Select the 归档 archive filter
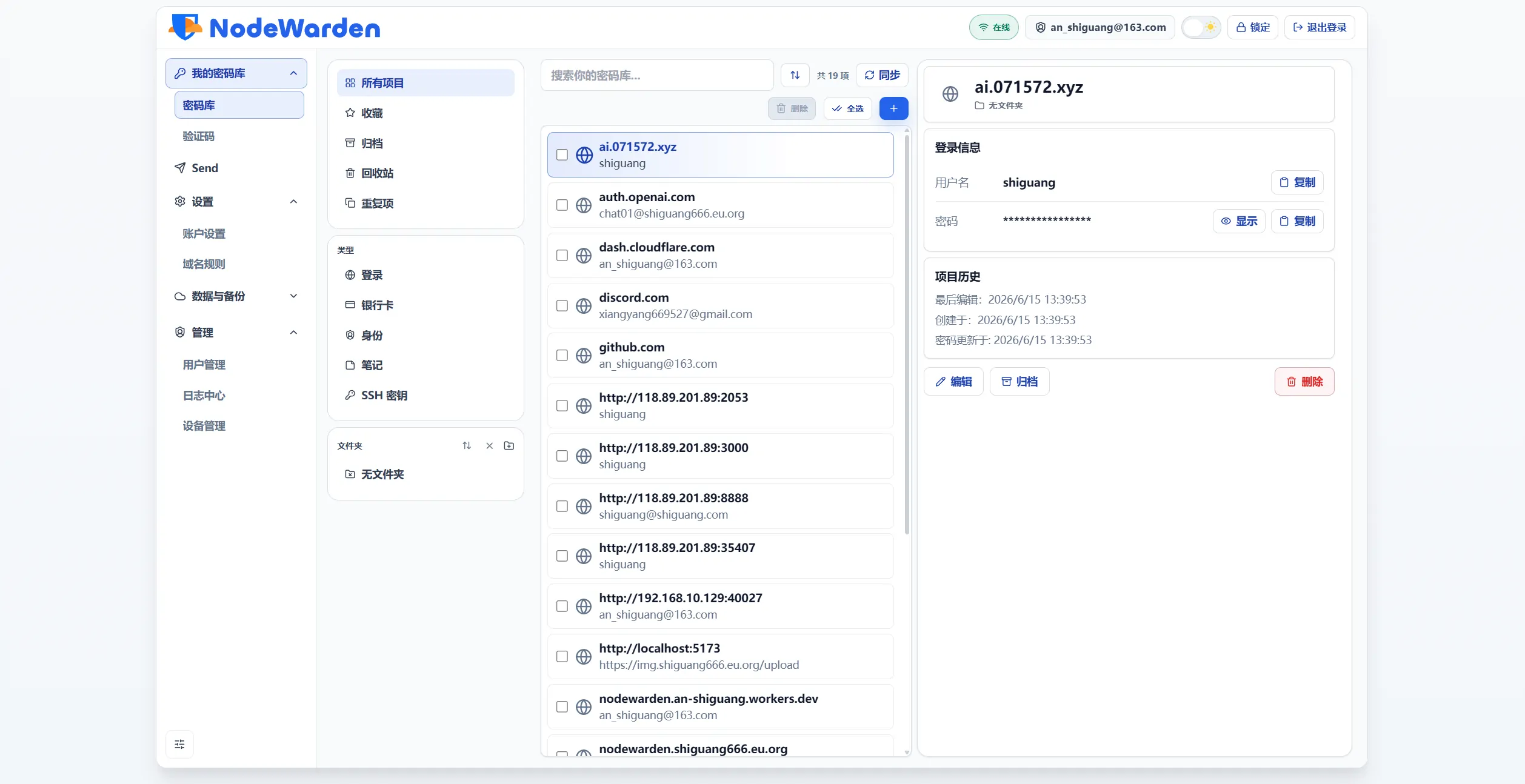This screenshot has width=1525, height=784. pyautogui.click(x=425, y=144)
